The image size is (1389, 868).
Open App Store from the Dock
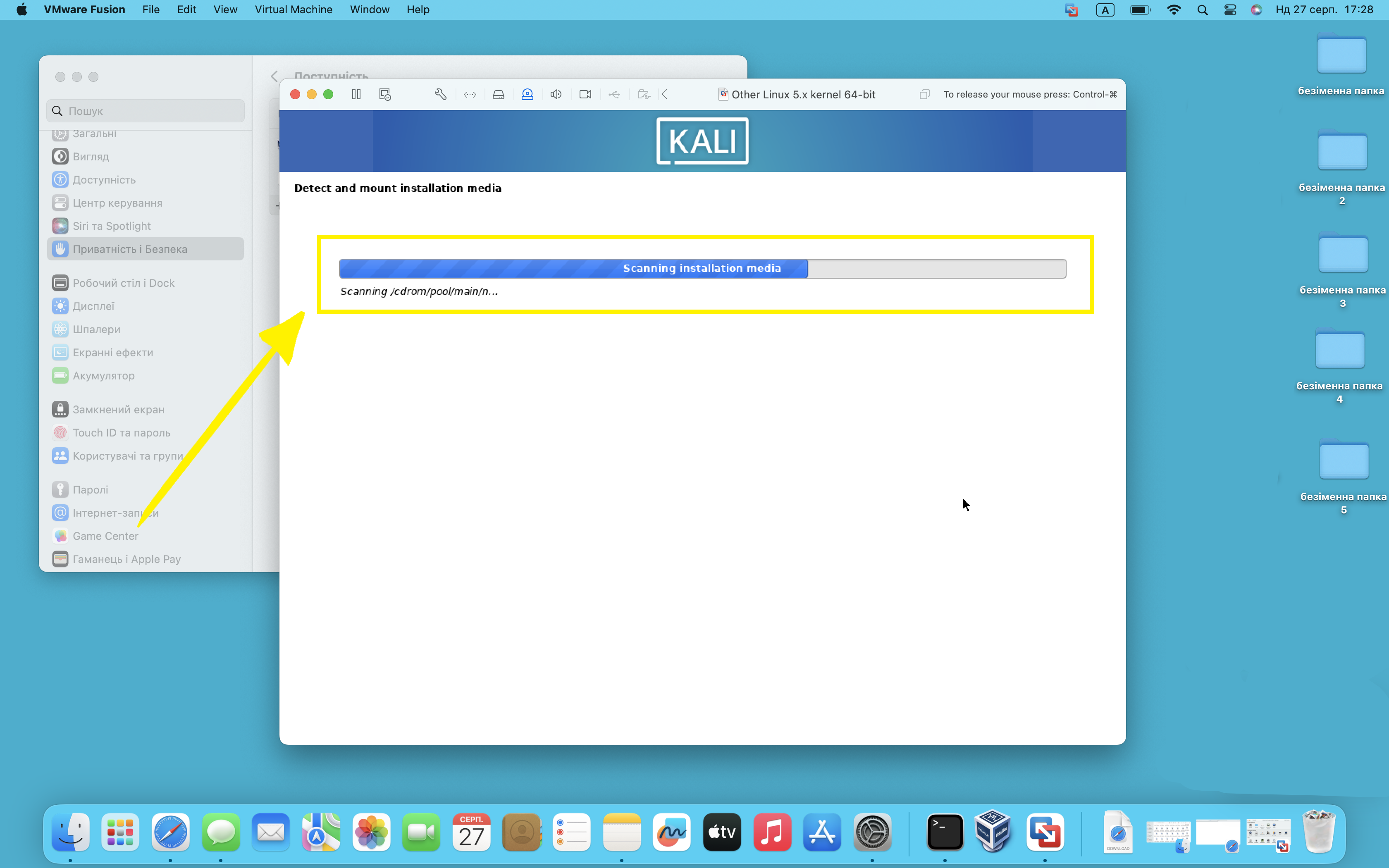pos(822,832)
